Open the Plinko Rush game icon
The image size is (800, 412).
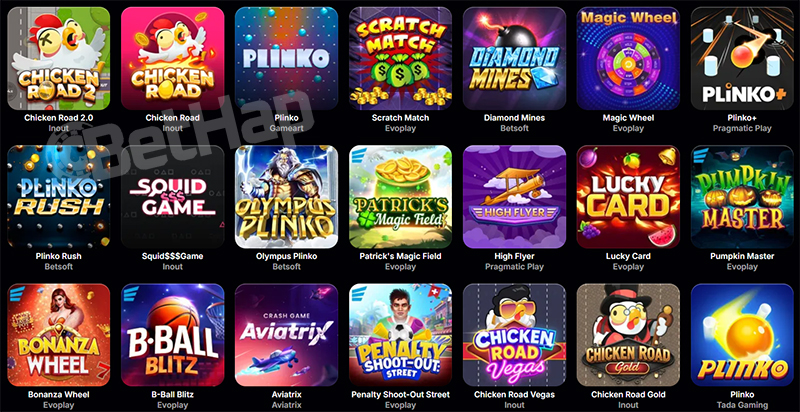coord(59,197)
